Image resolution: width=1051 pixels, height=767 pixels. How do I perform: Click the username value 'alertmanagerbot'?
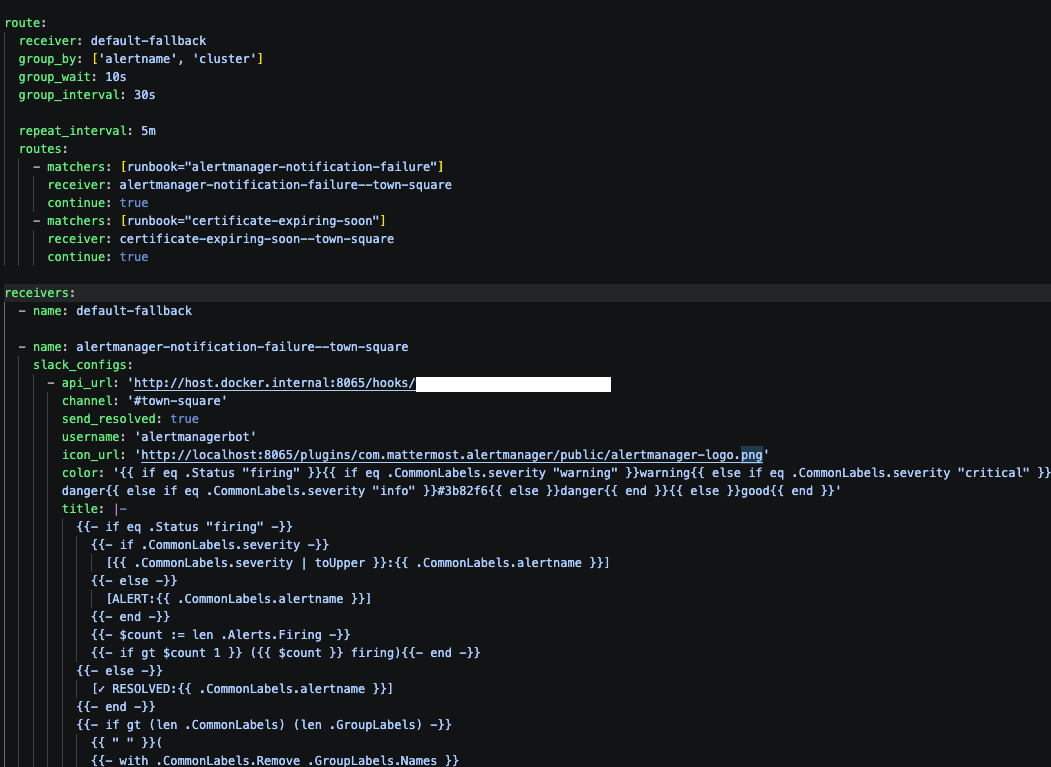196,437
